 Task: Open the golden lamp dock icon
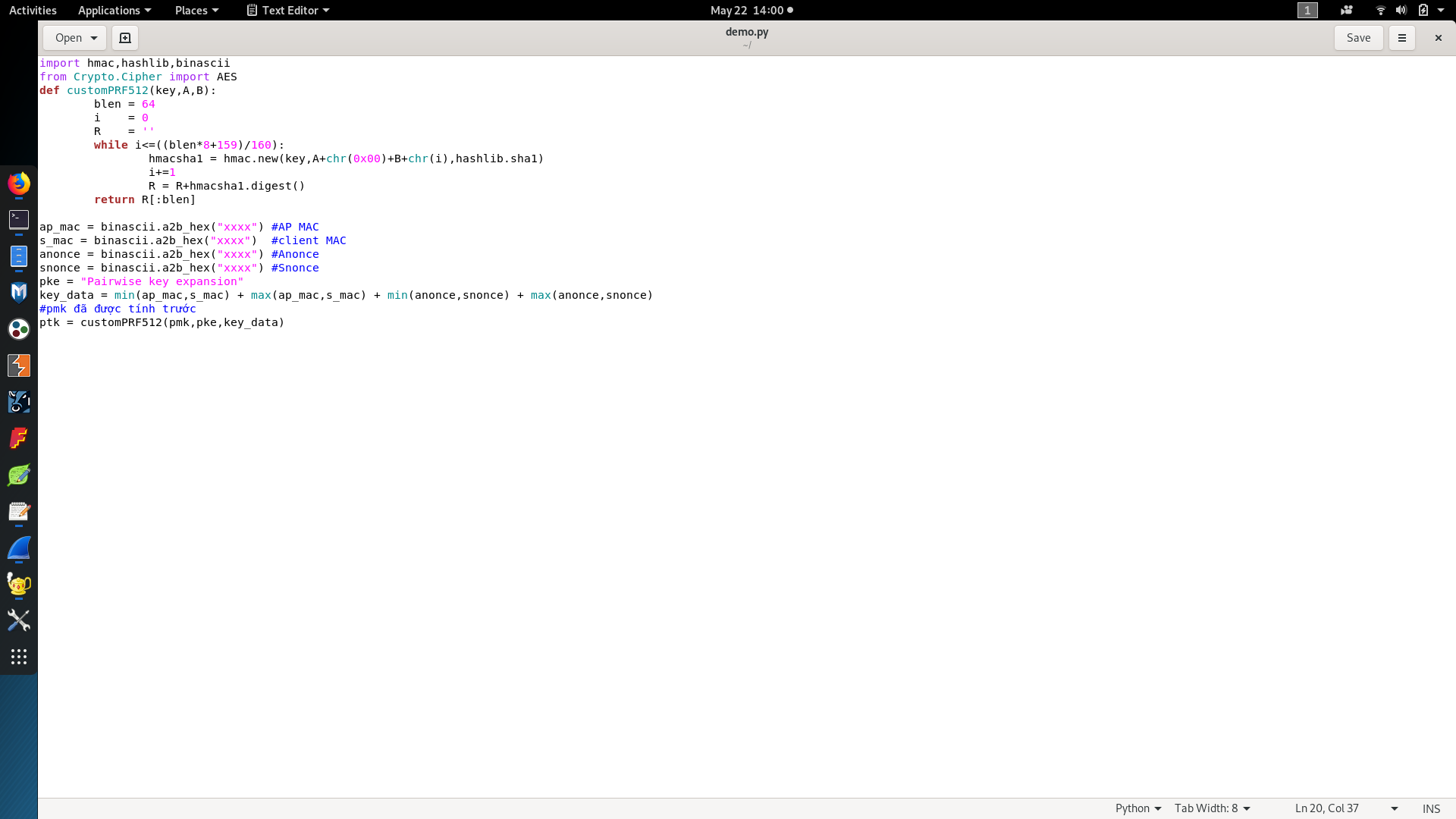pos(19,584)
